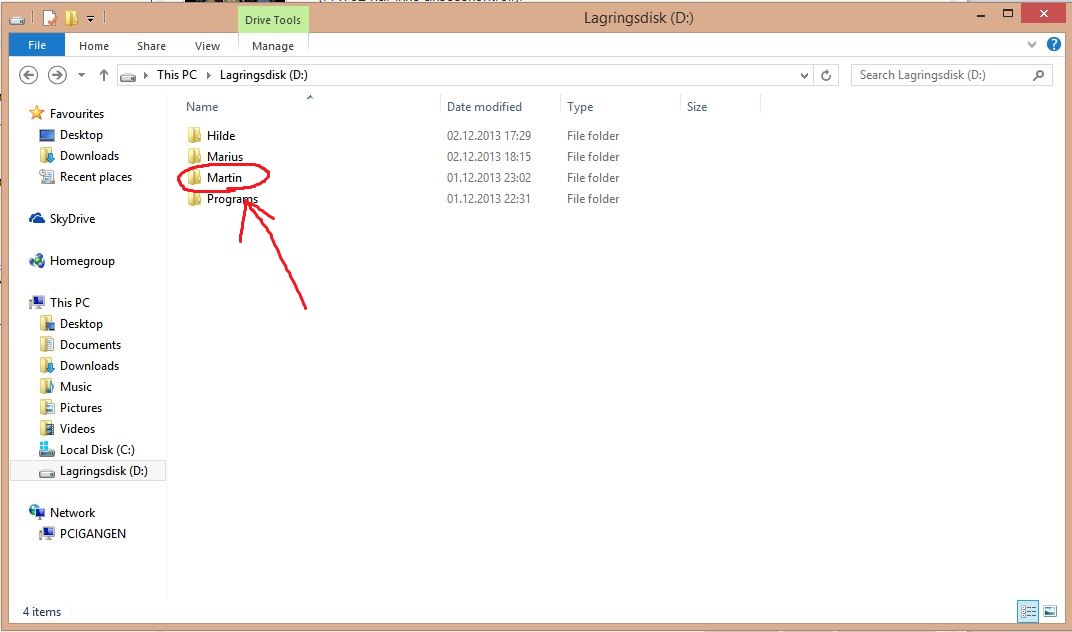Switch to the View ribbon tab

point(207,46)
